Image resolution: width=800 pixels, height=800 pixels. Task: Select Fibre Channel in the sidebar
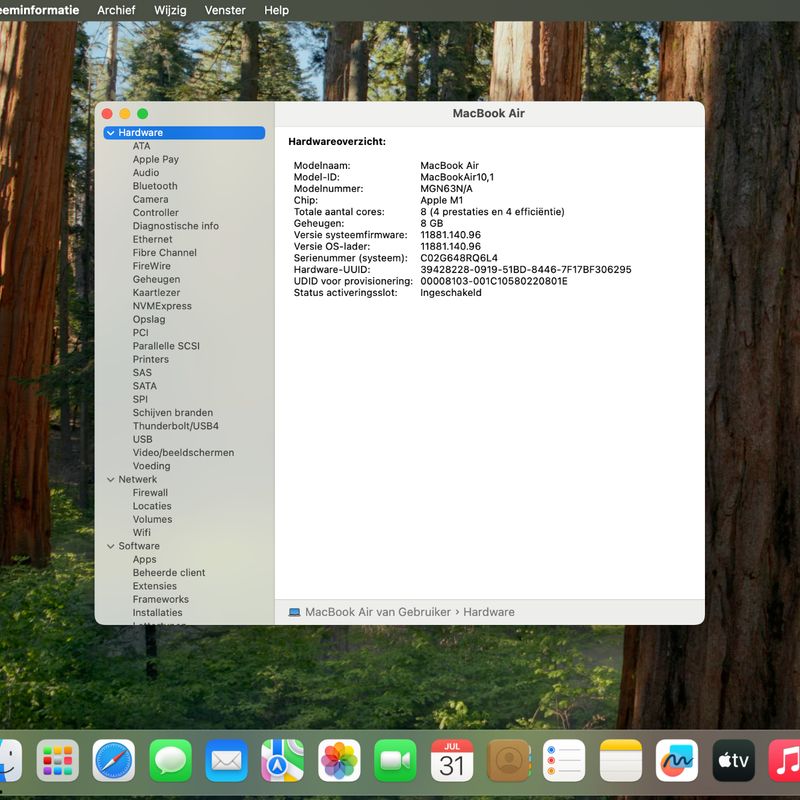click(x=164, y=253)
